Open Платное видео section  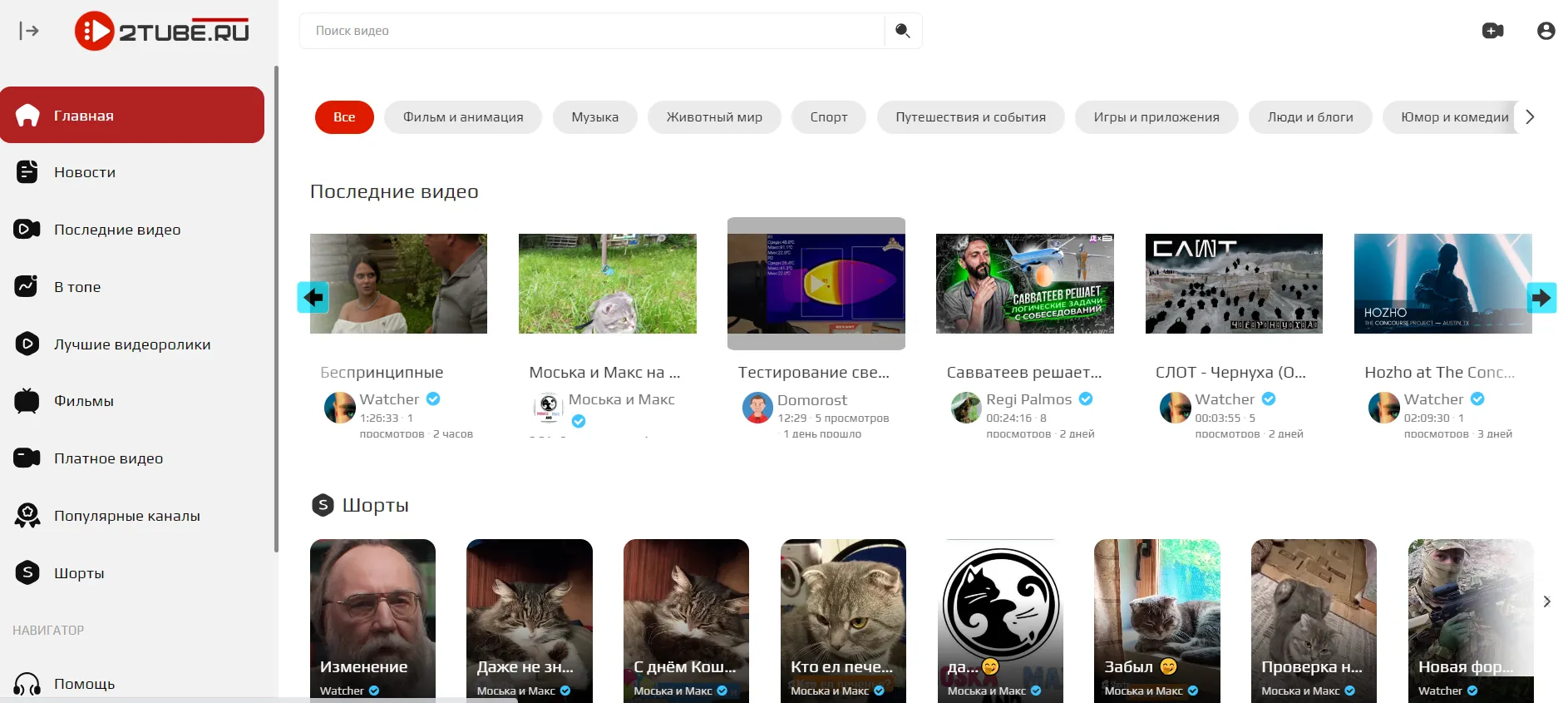click(x=108, y=458)
